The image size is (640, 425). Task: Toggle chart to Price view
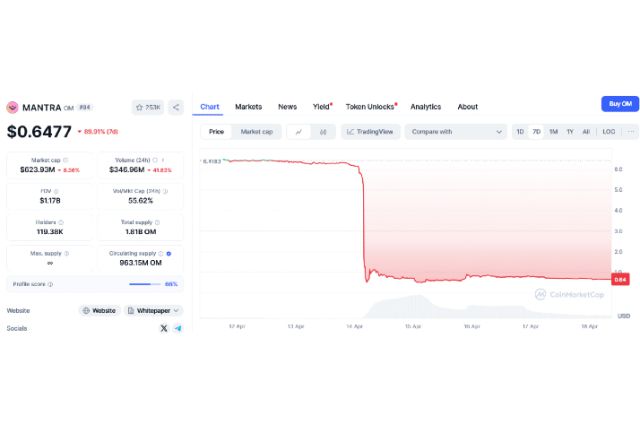[216, 132]
